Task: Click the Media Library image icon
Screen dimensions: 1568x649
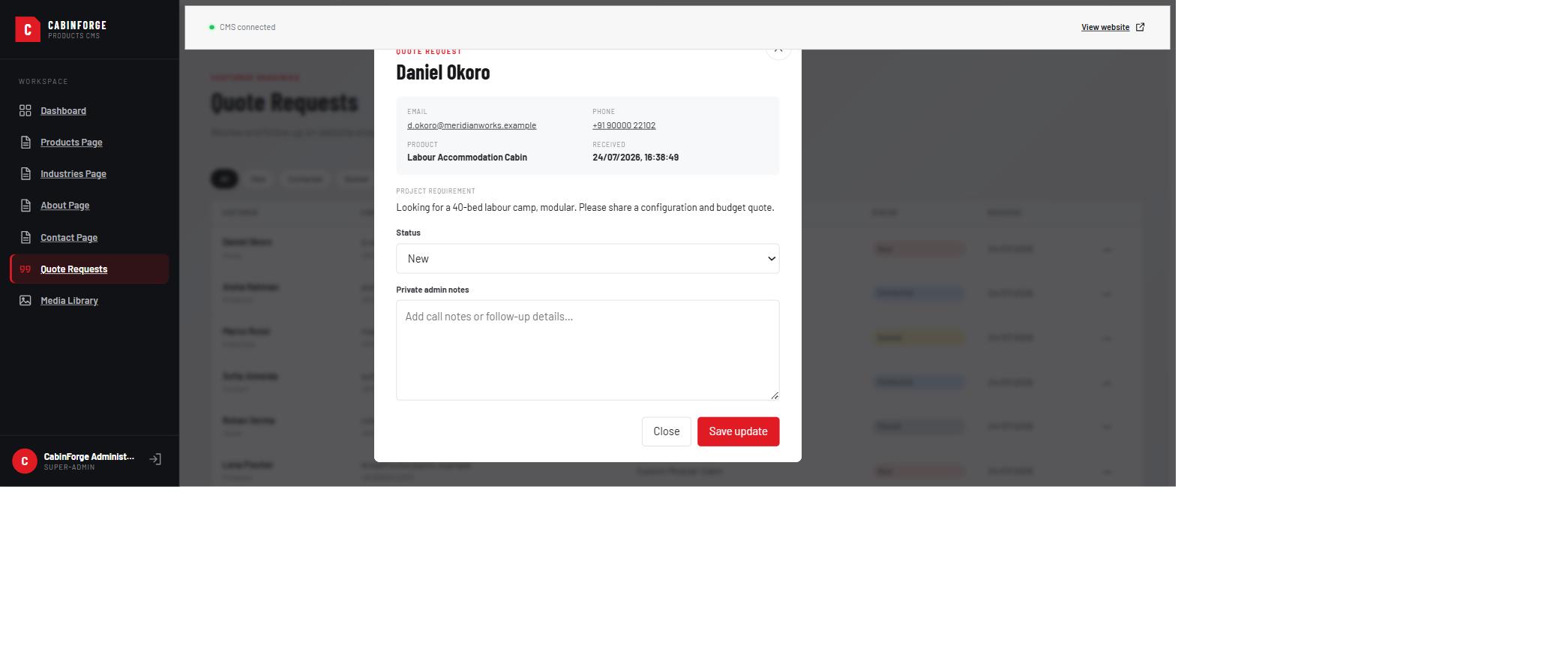Action: [x=25, y=300]
